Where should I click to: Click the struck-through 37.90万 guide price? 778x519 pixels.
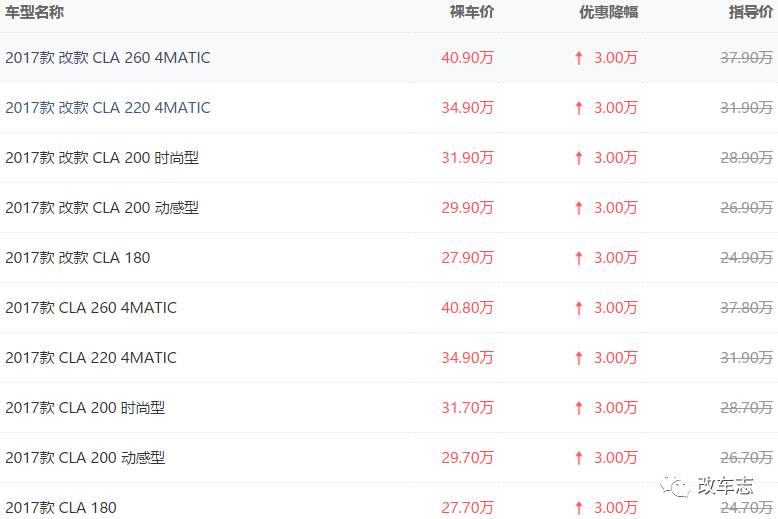click(747, 58)
